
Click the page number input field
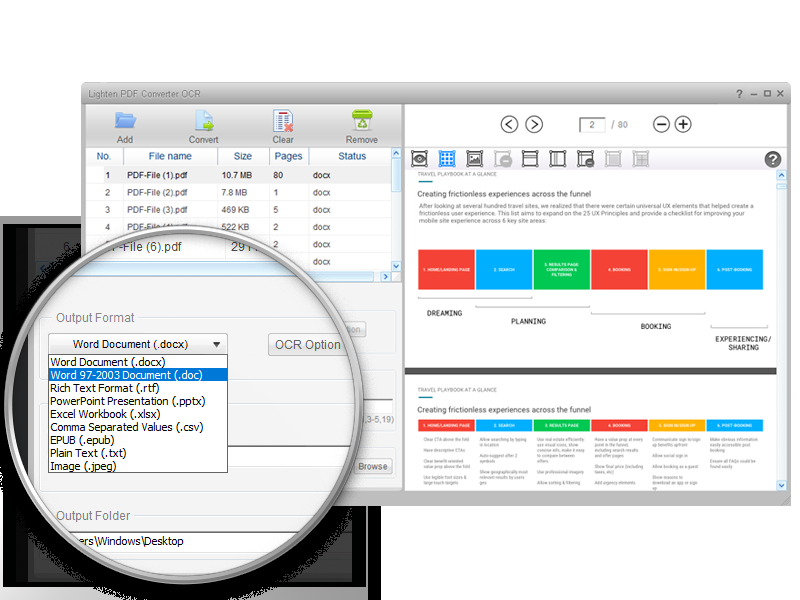click(x=592, y=124)
